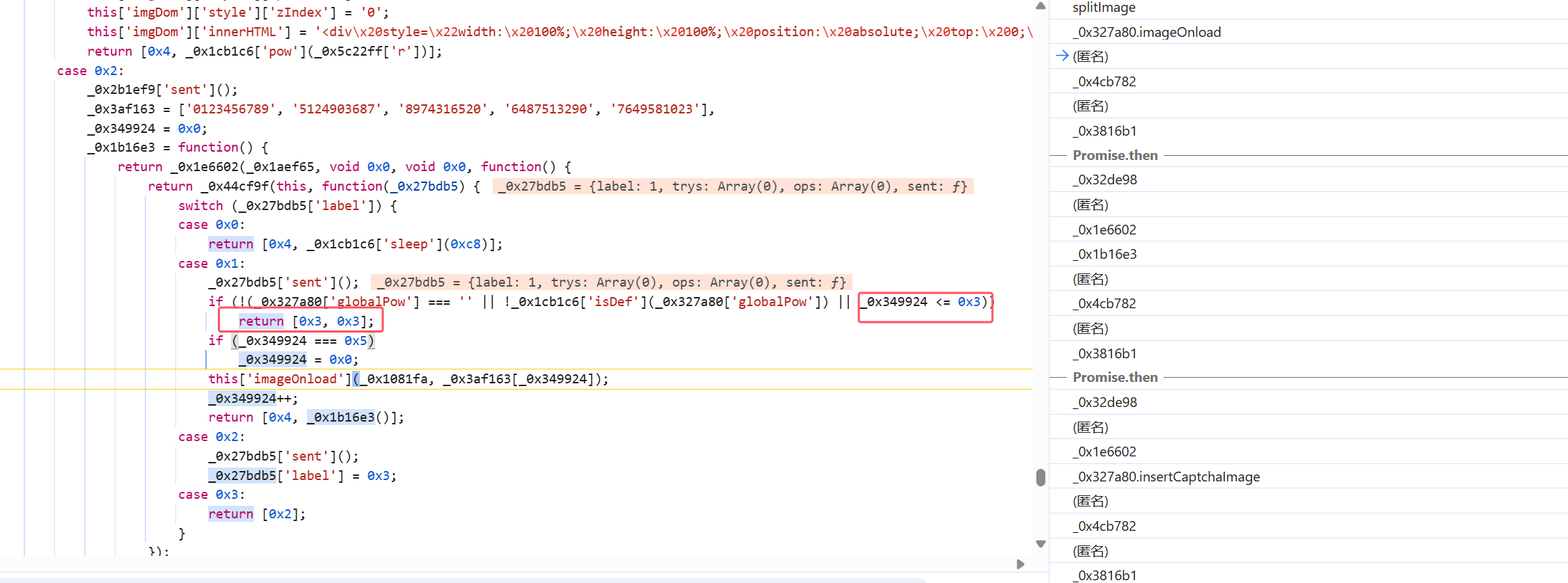Select the _0x1b16e3 call stack frame

pyautogui.click(x=1104, y=254)
